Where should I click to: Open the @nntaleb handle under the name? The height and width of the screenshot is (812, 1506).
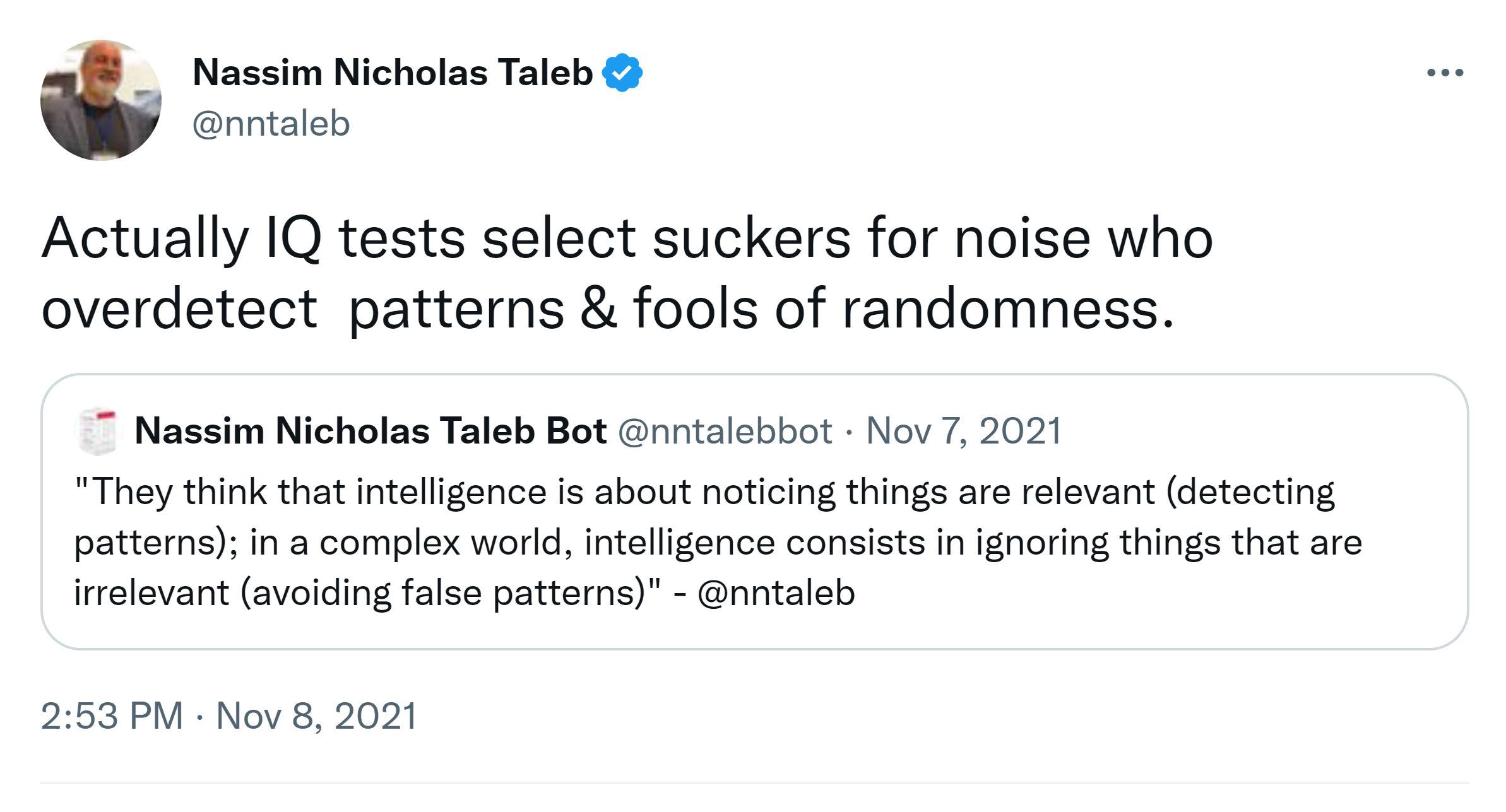(x=271, y=123)
